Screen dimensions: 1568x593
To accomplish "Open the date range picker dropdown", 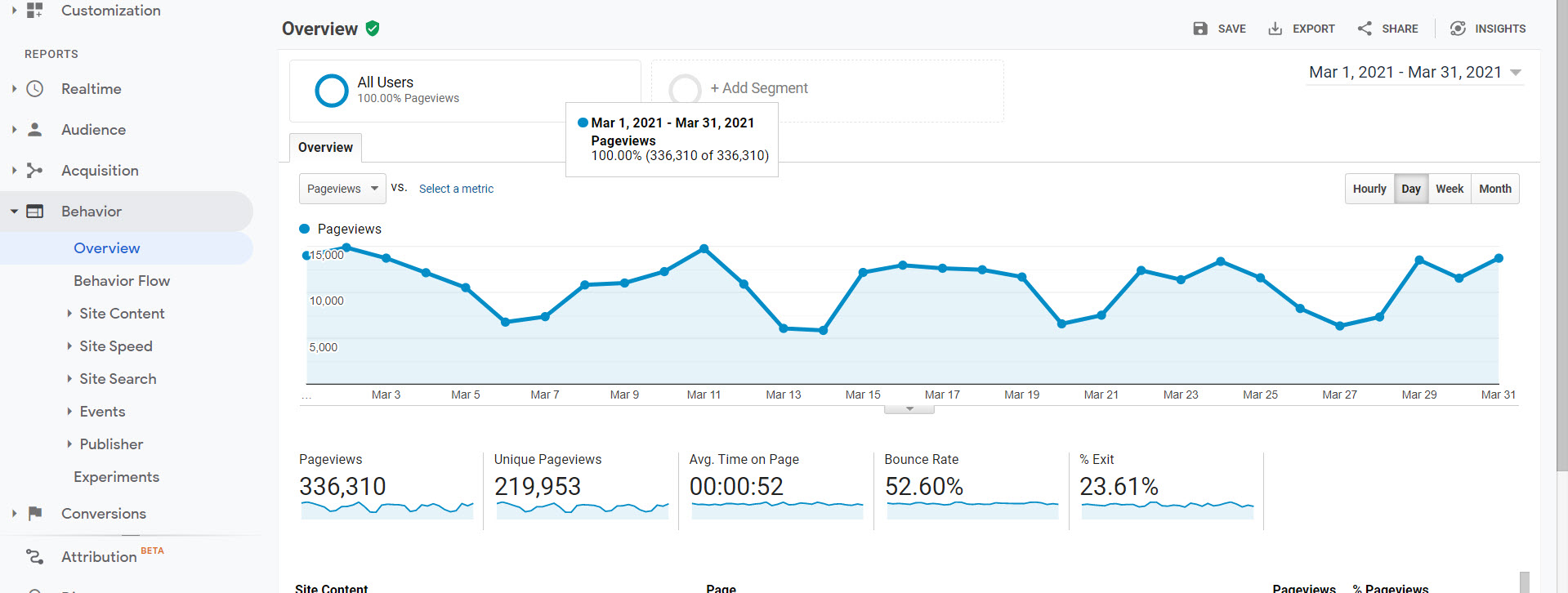I will pos(1414,73).
